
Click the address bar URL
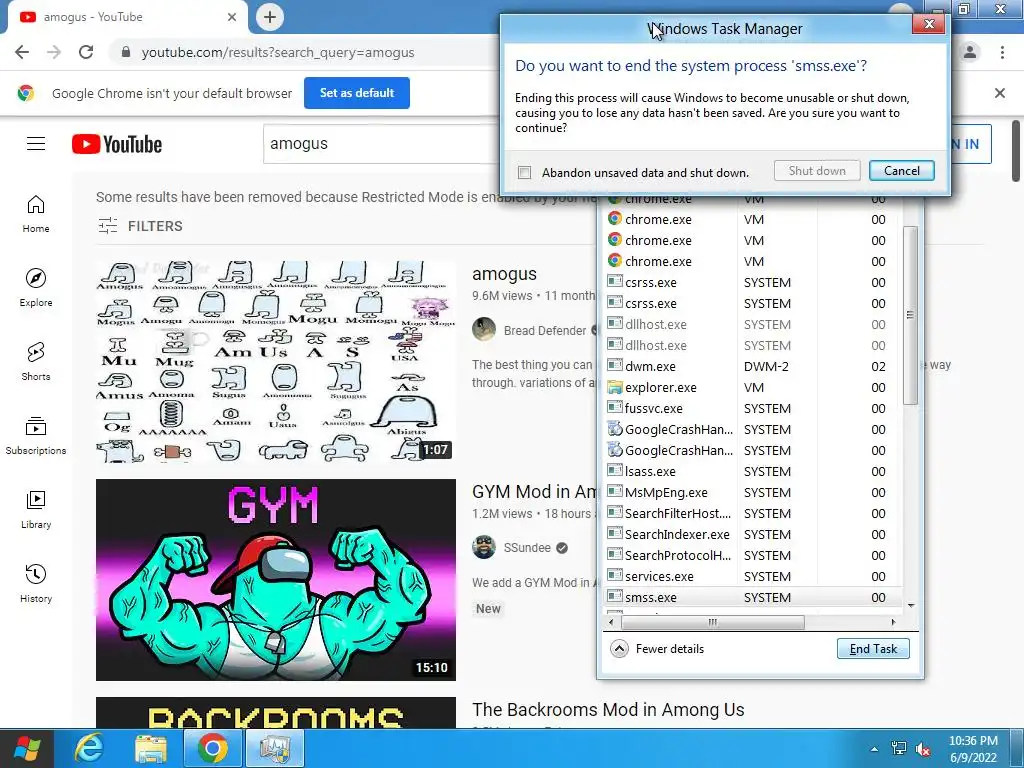(x=278, y=52)
